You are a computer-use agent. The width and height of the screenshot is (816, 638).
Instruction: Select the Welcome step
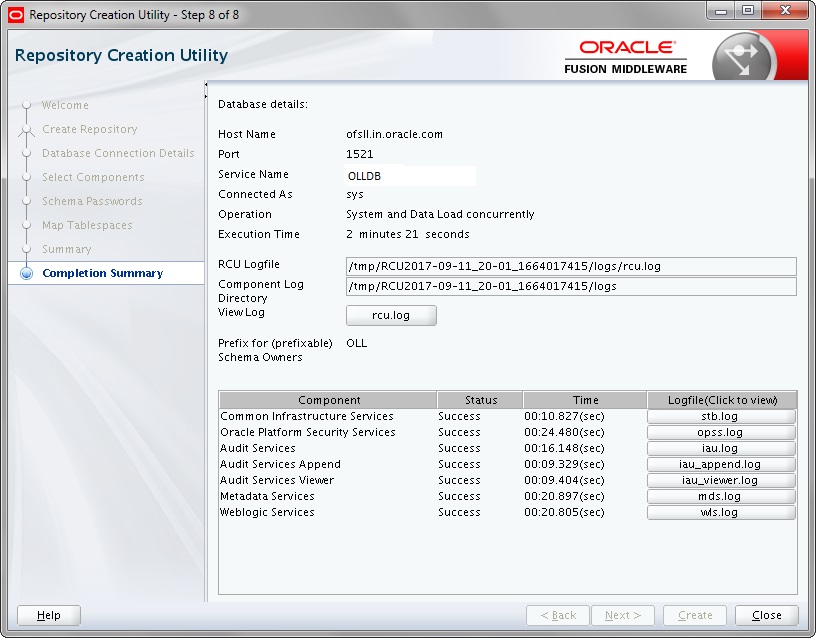click(x=65, y=105)
